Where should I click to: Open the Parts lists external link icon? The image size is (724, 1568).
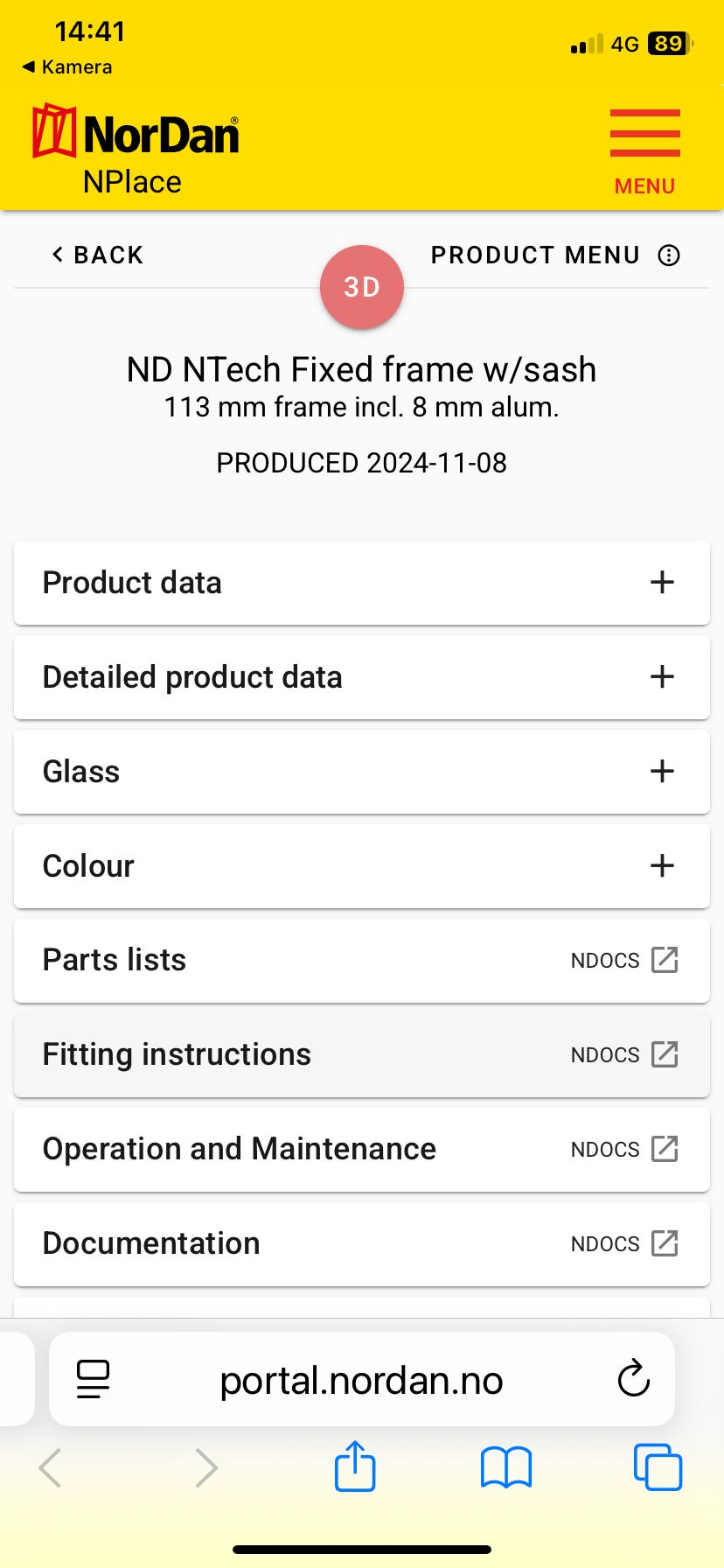pyautogui.click(x=665, y=960)
